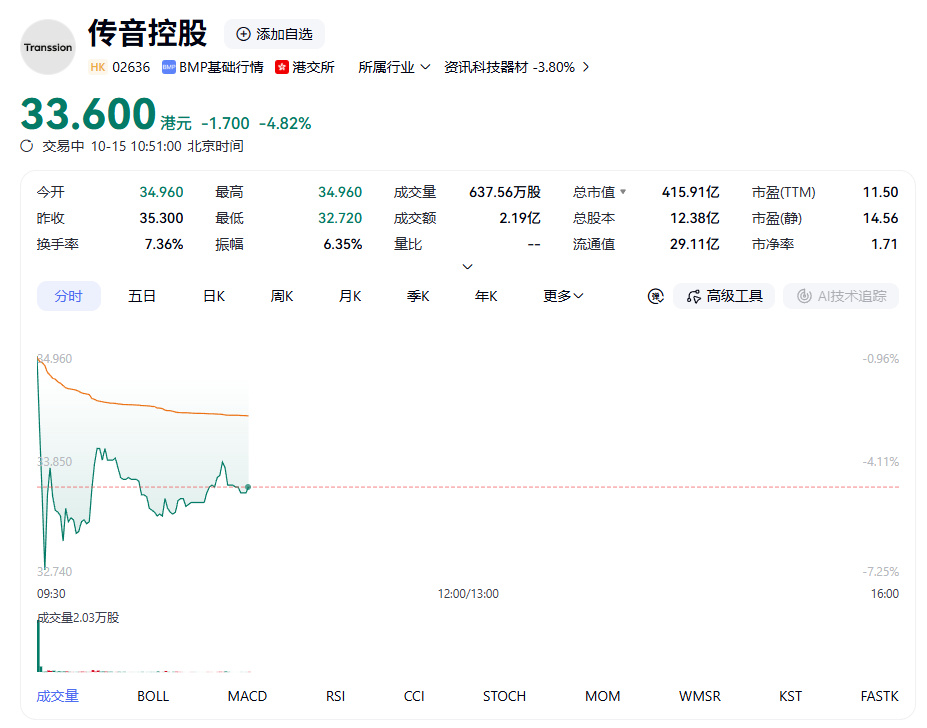Click the Transsion company logo
This screenshot has width=927, height=728.
[48, 47]
